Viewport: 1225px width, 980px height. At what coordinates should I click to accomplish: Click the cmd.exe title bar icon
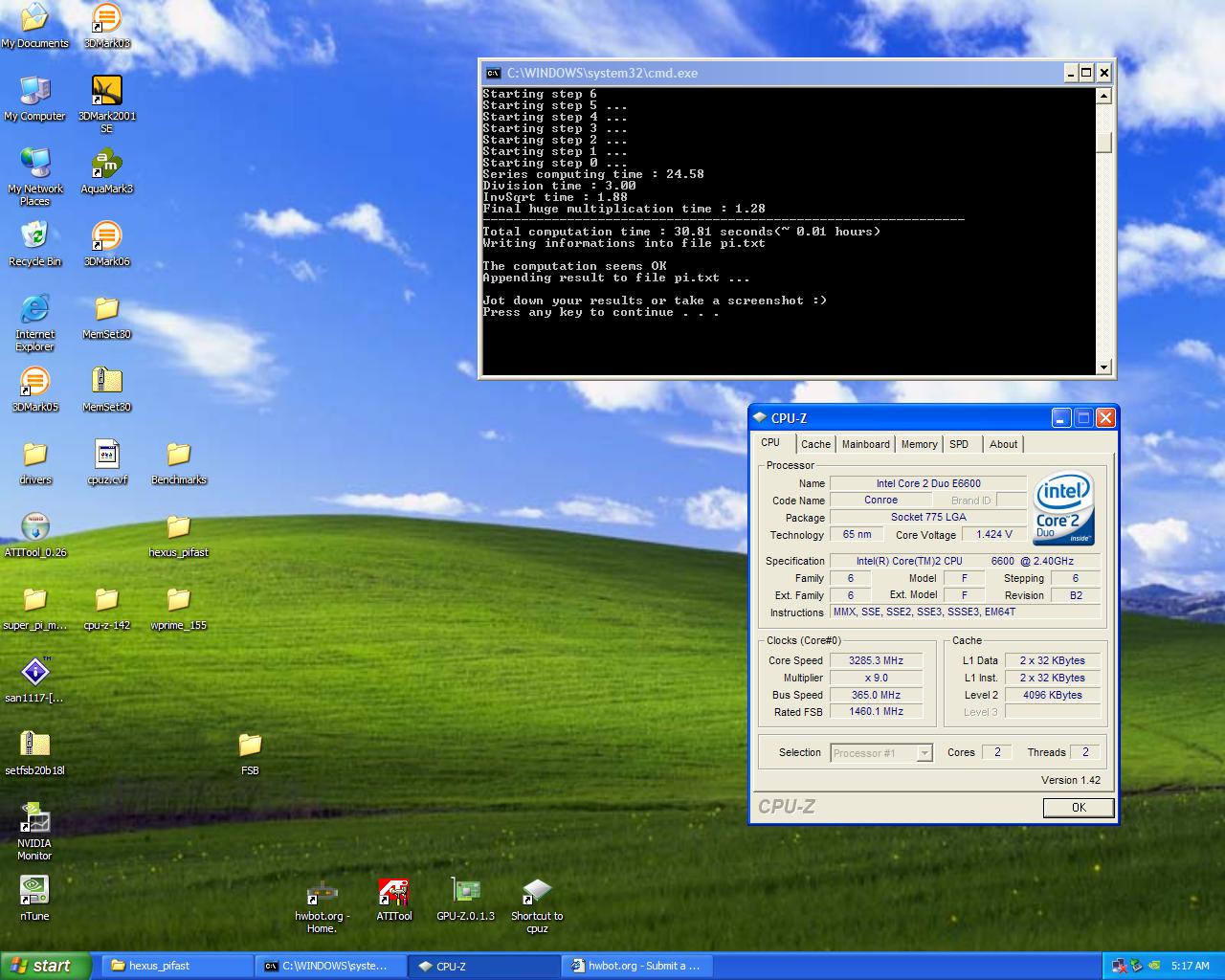pos(493,73)
